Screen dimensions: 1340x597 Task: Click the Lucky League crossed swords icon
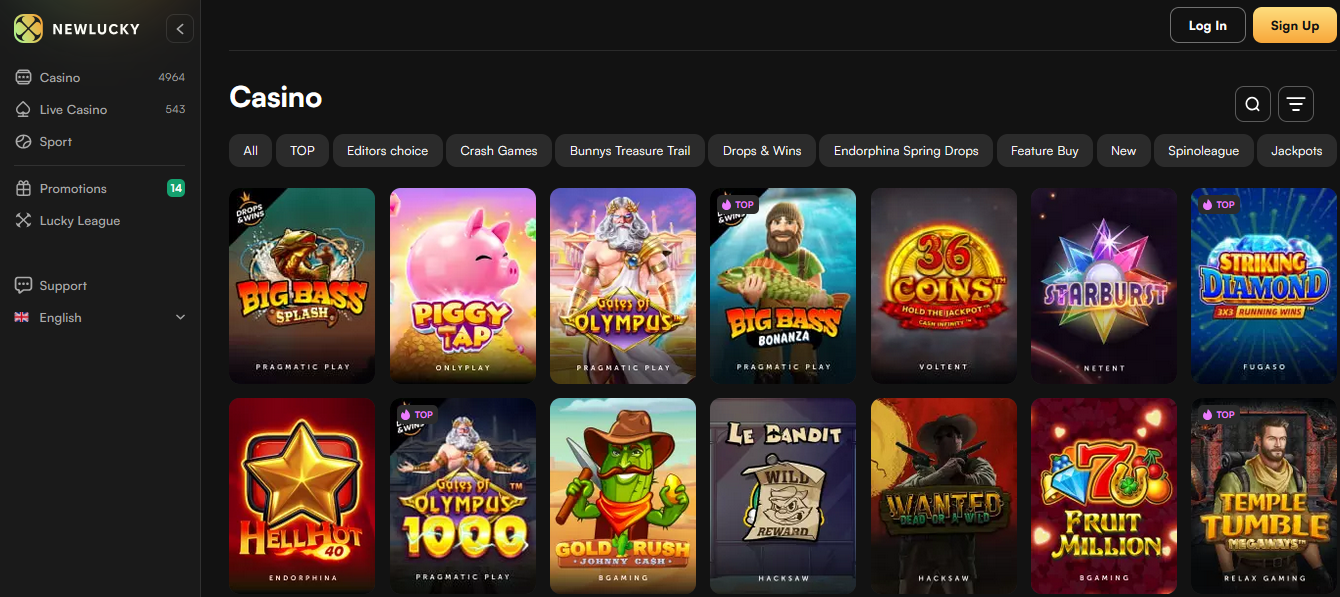[x=24, y=220]
